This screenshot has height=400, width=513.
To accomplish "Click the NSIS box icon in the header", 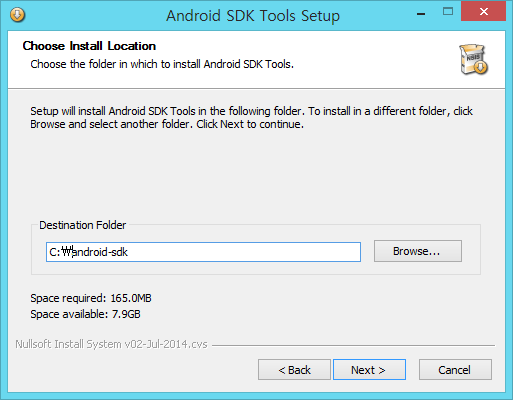I will tap(473, 59).
